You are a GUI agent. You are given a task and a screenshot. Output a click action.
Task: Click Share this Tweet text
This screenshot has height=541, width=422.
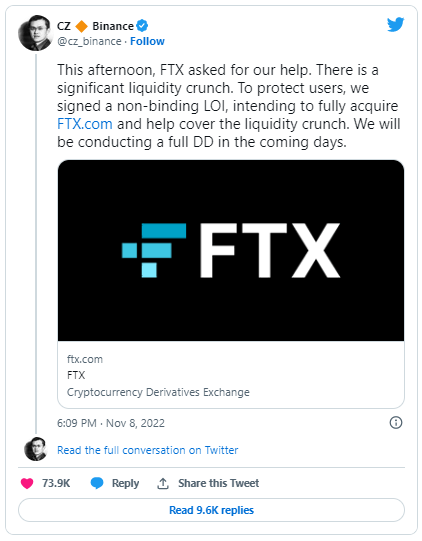coord(218,483)
